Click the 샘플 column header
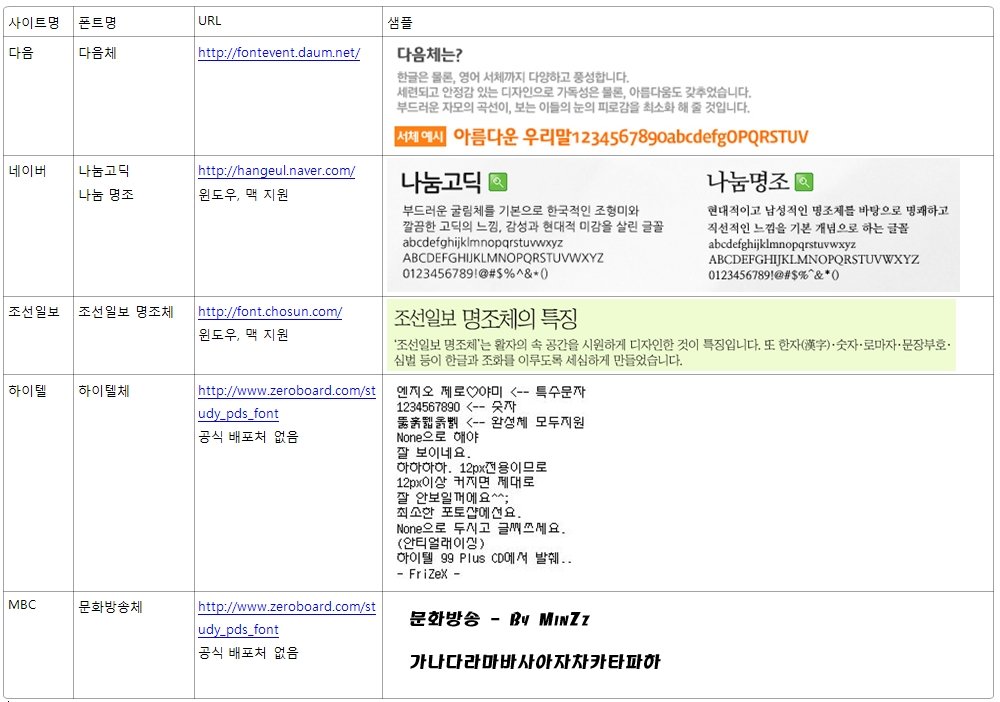Image resolution: width=1000 pixels, height=702 pixels. (400, 23)
